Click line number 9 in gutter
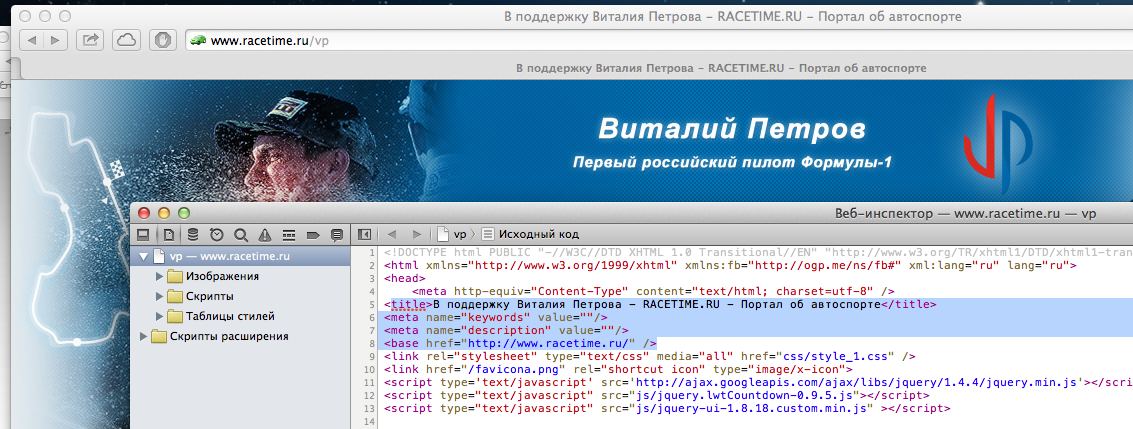The width and height of the screenshot is (1133, 429). click(x=371, y=357)
